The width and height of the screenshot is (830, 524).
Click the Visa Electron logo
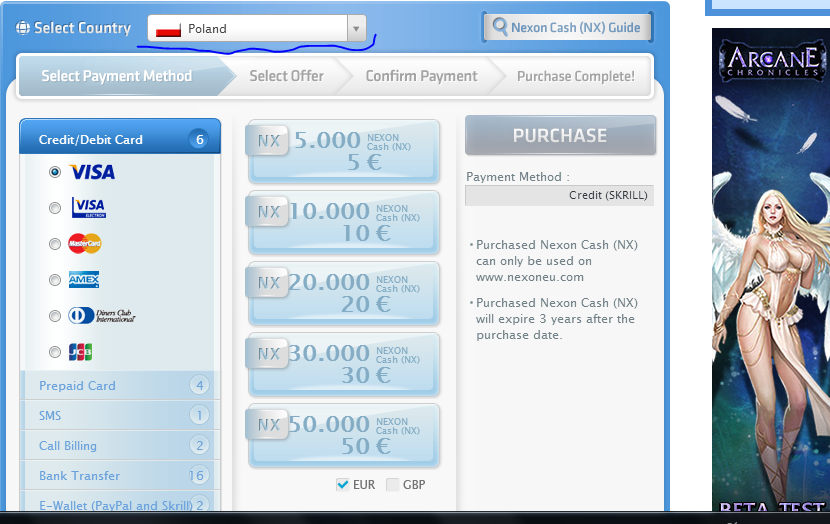click(x=89, y=207)
